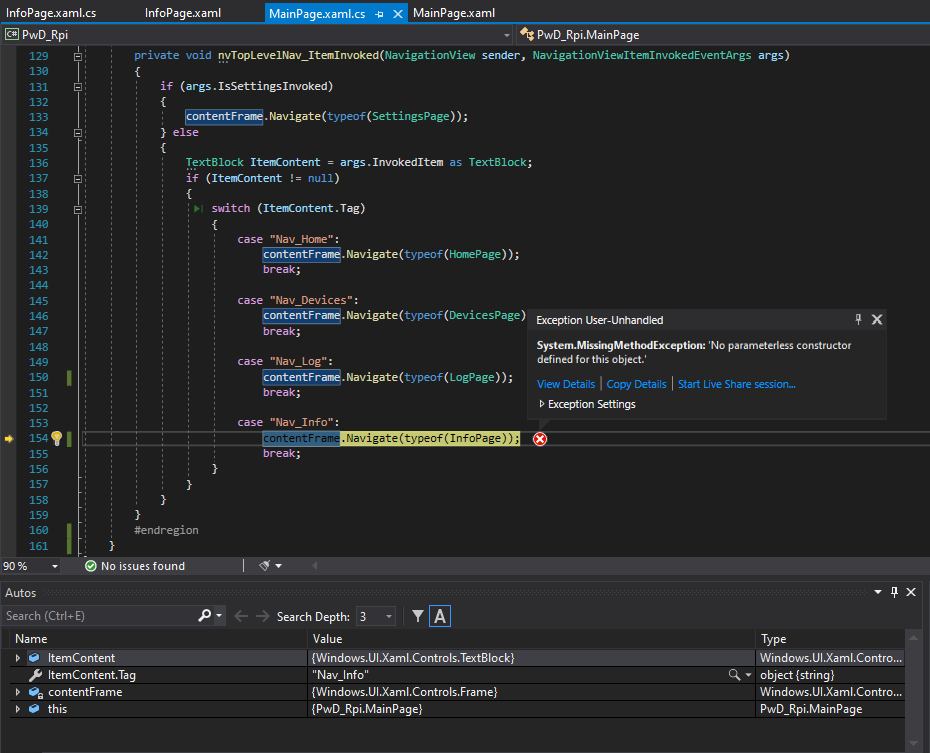This screenshot has height=753, width=930.
Task: Expand Exception Settings section
Action: click(542, 404)
